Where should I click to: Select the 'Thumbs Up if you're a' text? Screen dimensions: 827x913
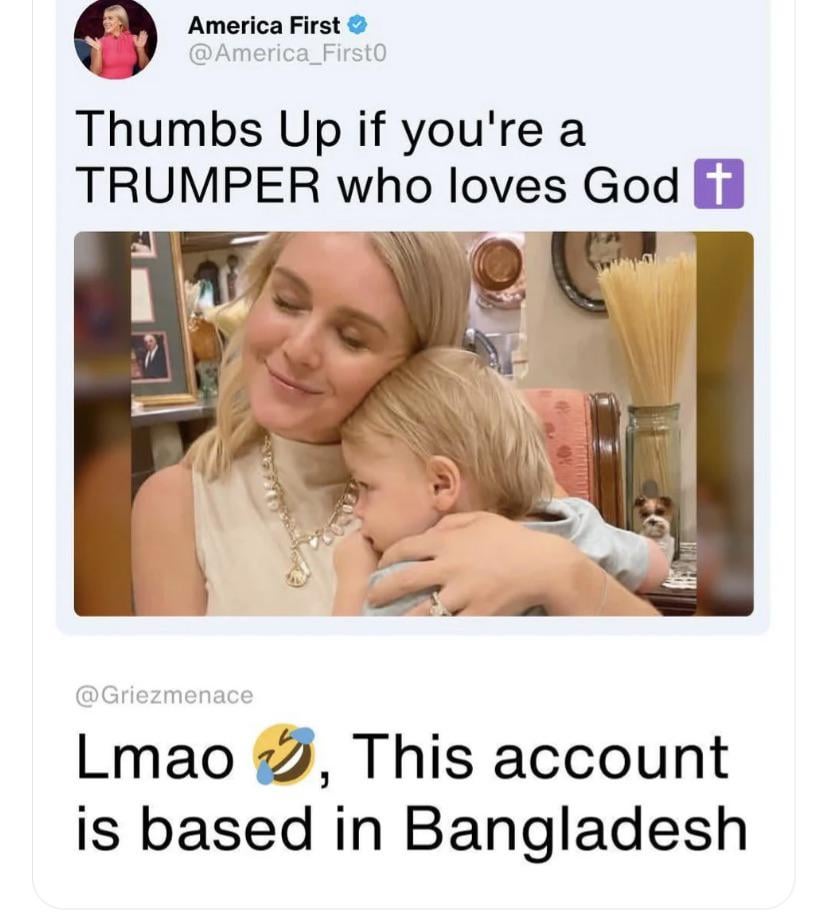(330, 130)
